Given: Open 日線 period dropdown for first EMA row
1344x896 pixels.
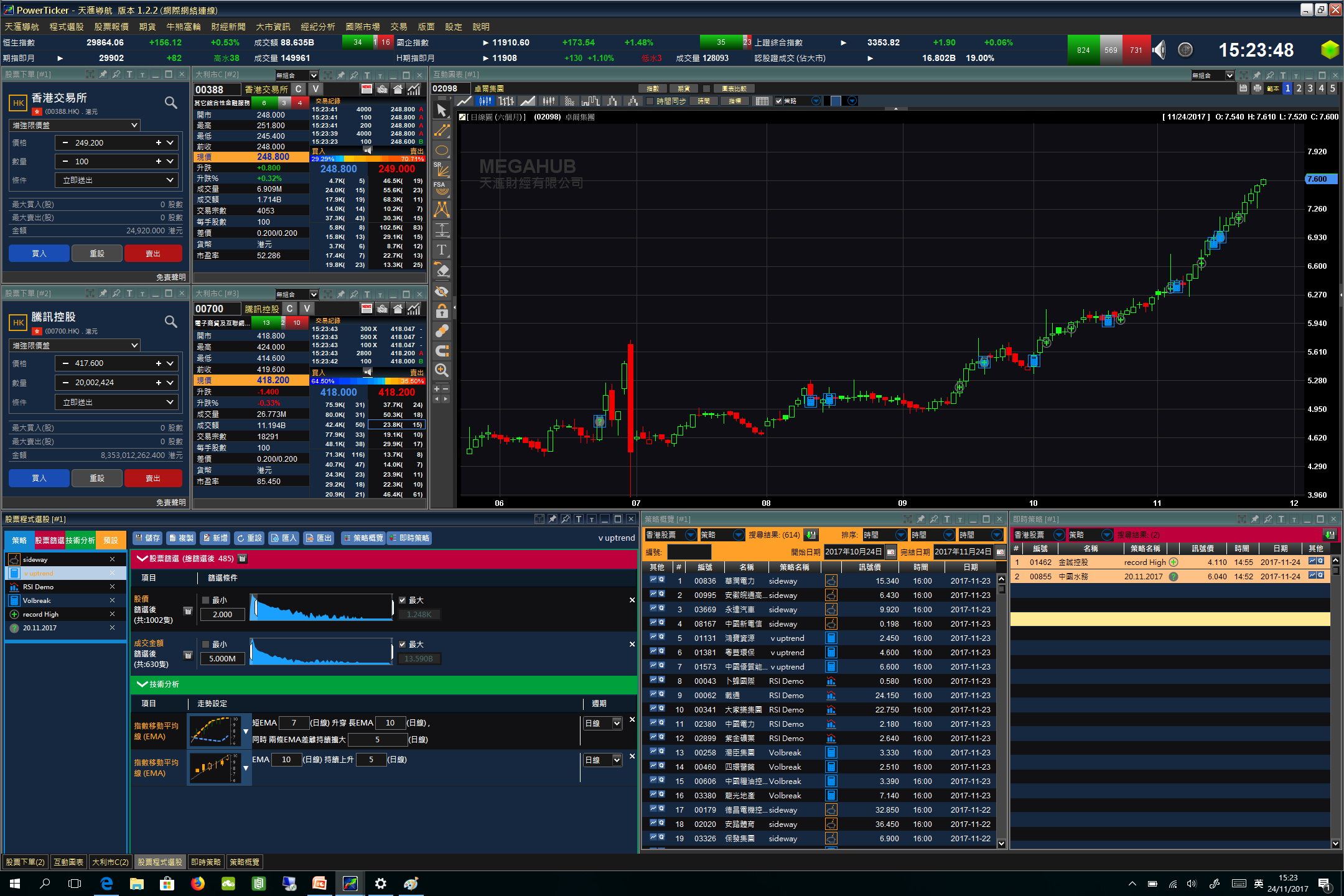Looking at the screenshot, I should pyautogui.click(x=602, y=723).
